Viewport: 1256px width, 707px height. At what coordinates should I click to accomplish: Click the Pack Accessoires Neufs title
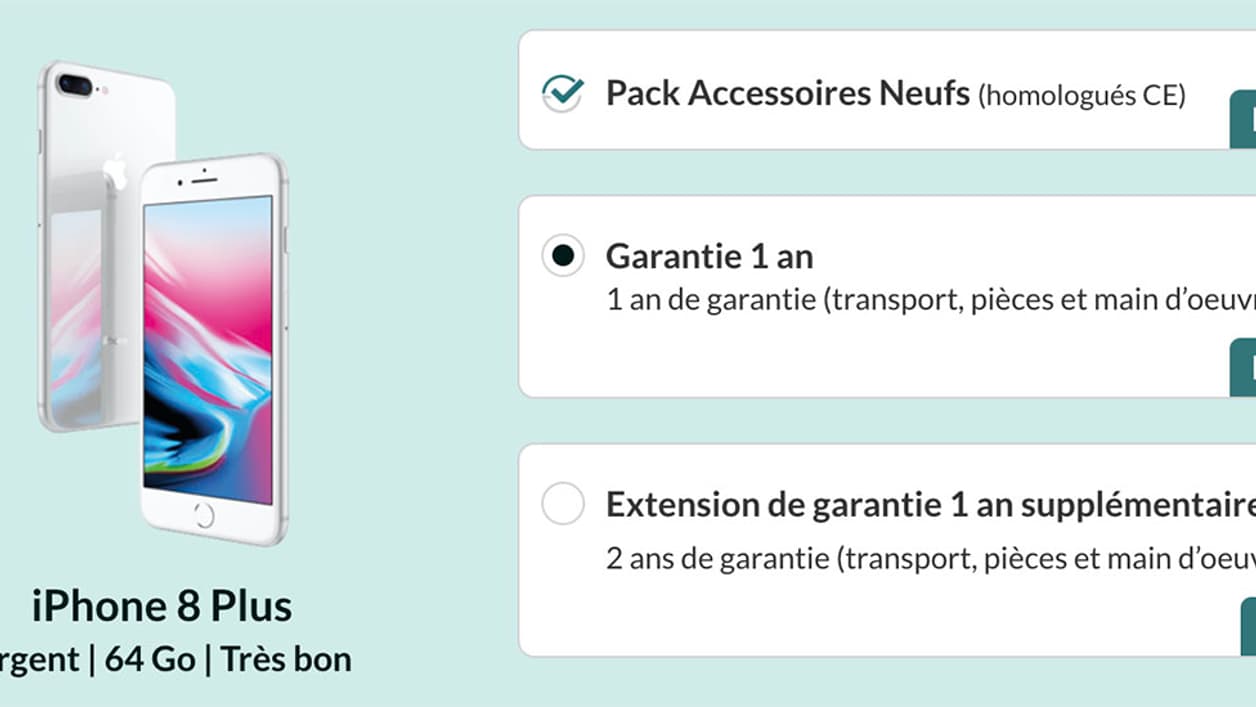point(788,93)
